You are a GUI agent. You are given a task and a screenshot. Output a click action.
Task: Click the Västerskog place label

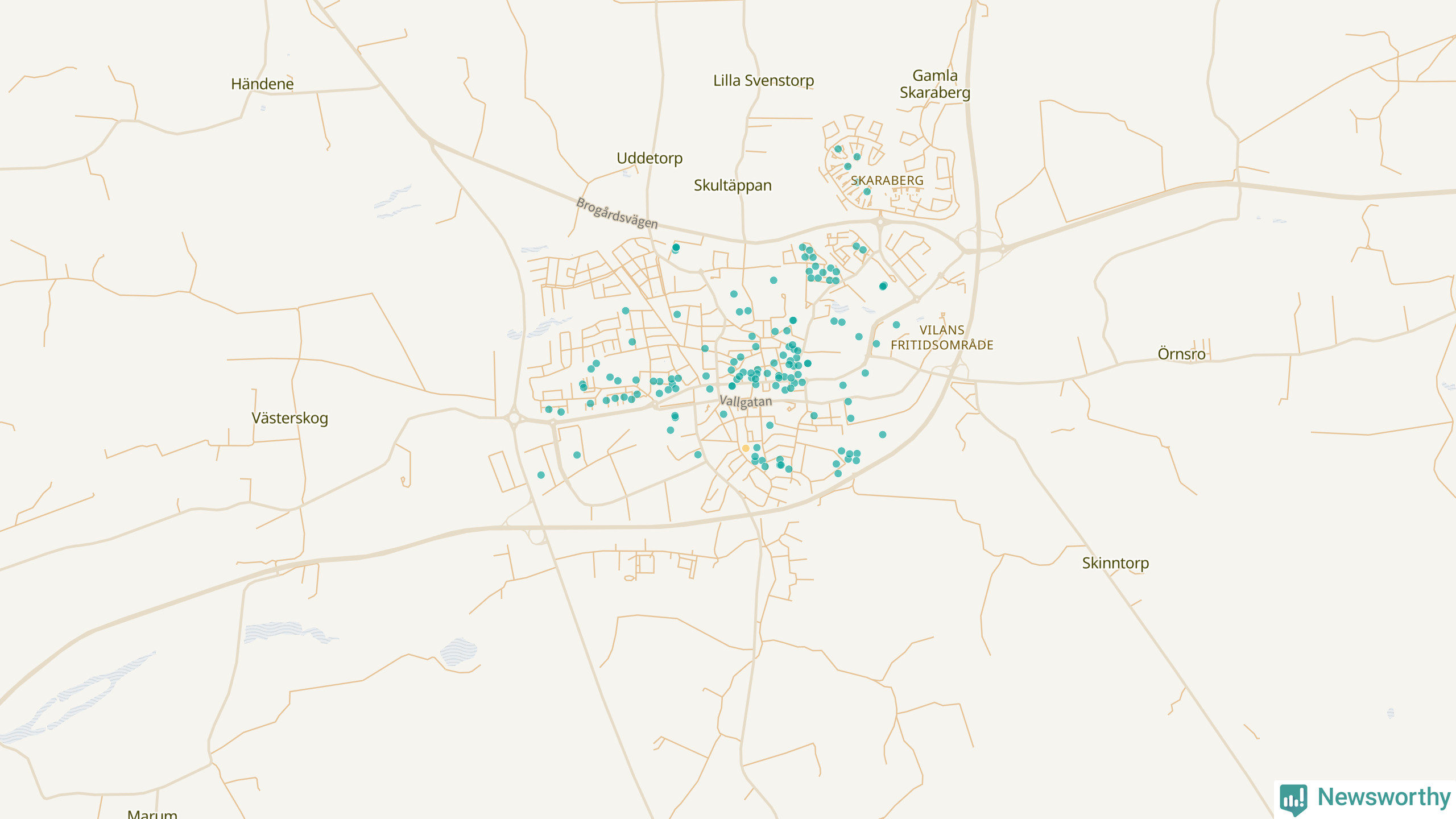pyautogui.click(x=289, y=418)
